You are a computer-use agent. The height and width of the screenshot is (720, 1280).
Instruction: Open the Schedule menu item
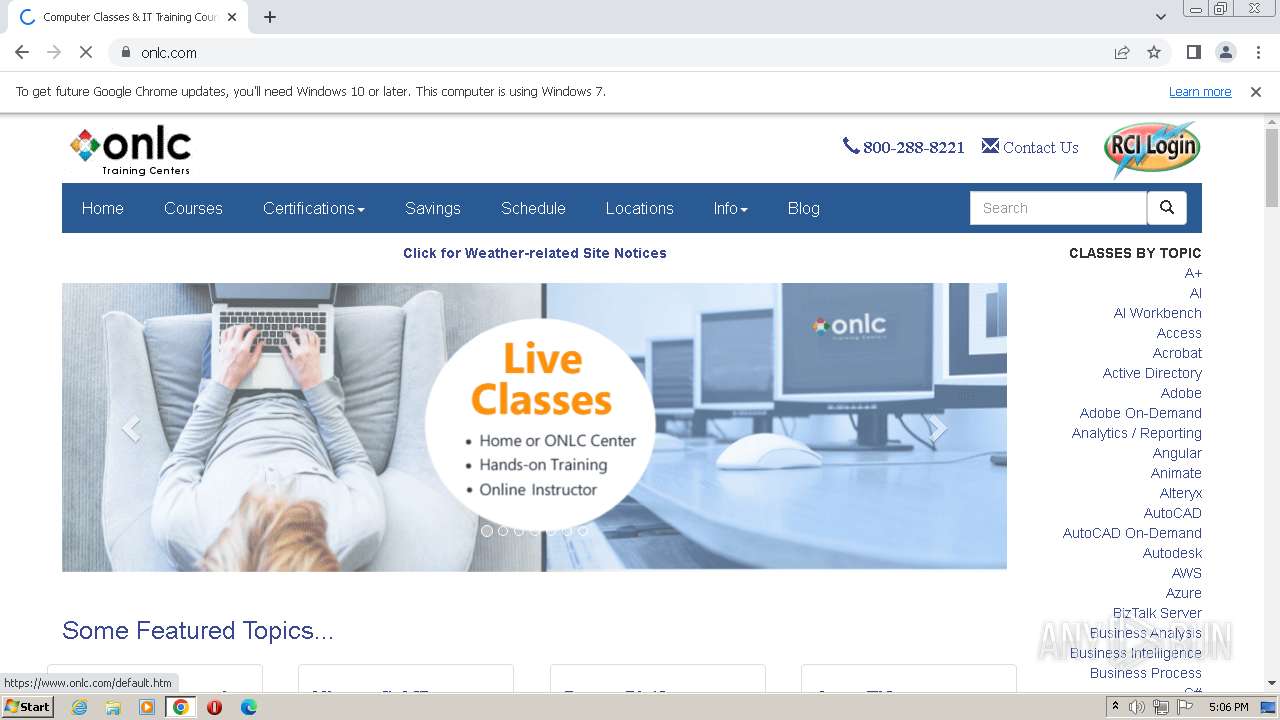[x=533, y=208]
